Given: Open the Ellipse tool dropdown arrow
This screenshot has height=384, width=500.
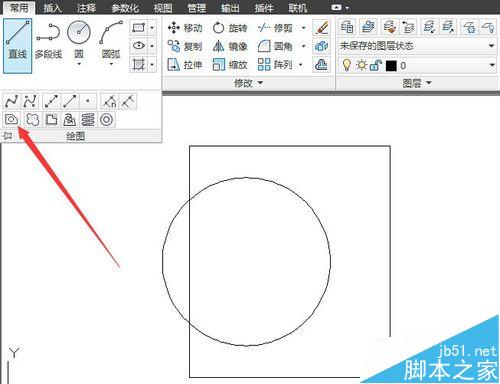Looking at the screenshot, I should point(152,45).
